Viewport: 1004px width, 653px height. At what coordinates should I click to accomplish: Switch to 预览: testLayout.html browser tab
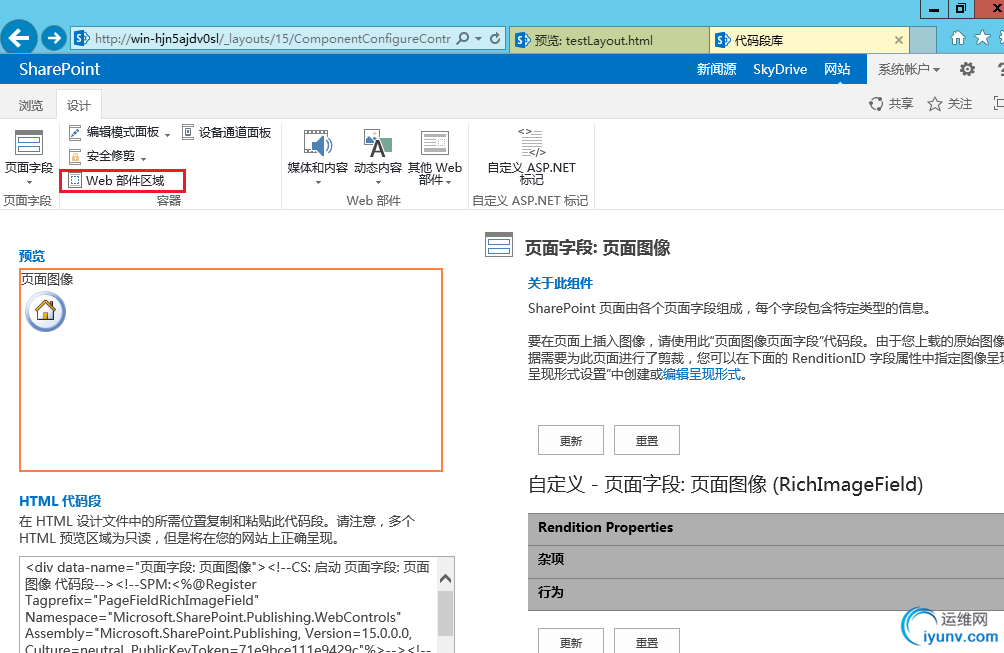(x=610, y=40)
